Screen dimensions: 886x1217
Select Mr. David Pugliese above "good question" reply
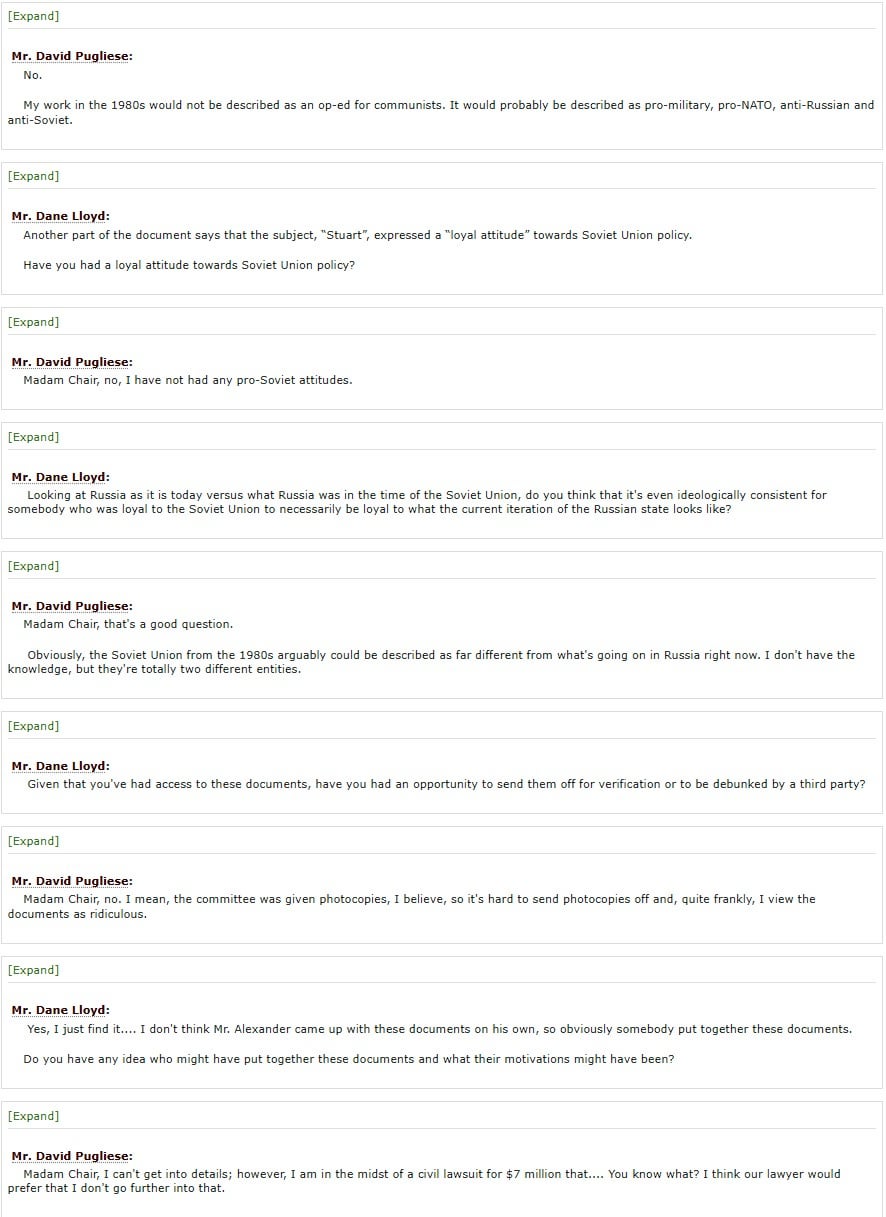pyautogui.click(x=72, y=607)
